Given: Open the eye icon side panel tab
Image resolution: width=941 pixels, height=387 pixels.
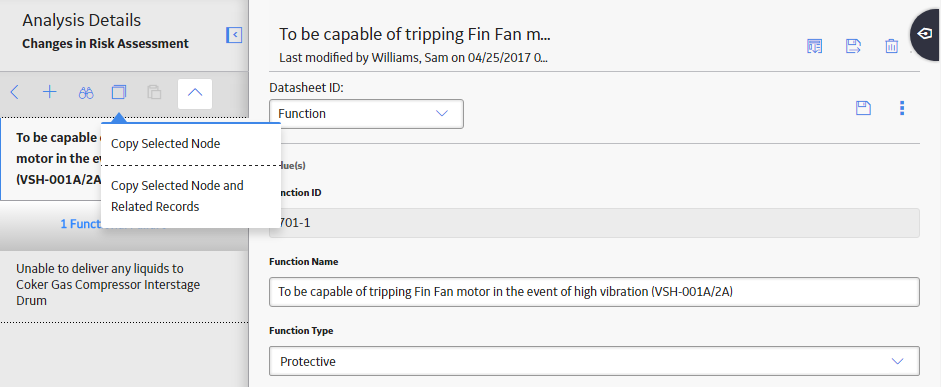Looking at the screenshot, I should point(925,35).
